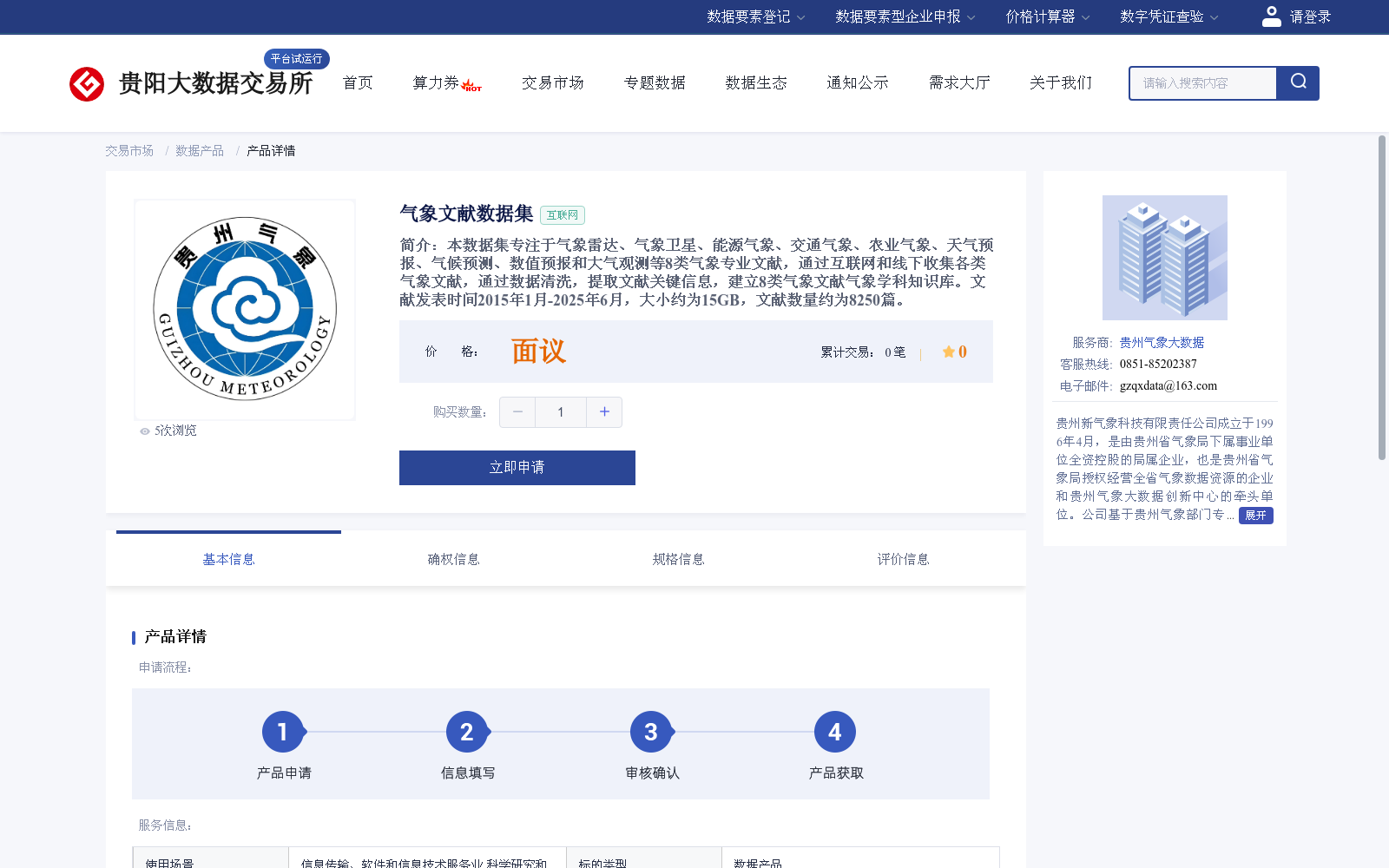Click the purchase quantity input box
The width and height of the screenshot is (1389, 868).
tap(561, 412)
